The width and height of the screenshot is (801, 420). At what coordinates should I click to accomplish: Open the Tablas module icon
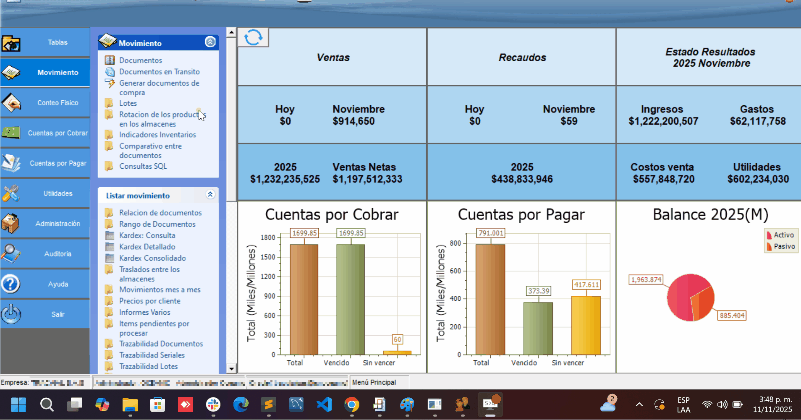tap(12, 43)
